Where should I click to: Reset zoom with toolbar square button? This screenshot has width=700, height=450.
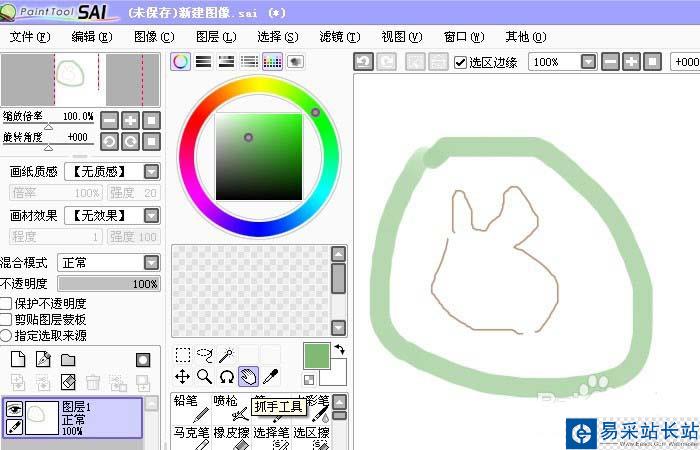click(652, 62)
